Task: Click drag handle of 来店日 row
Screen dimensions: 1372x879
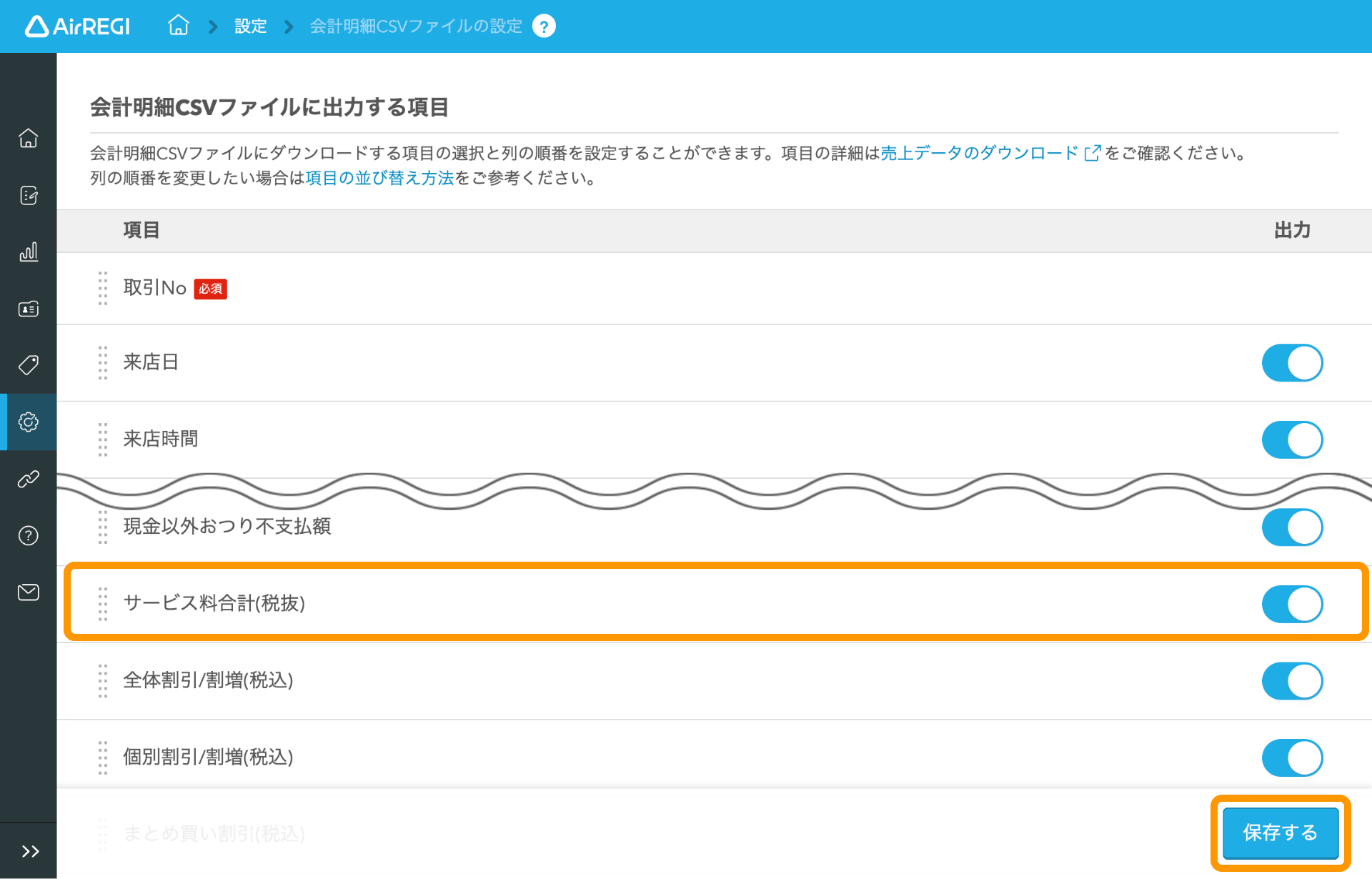Action: (x=103, y=362)
